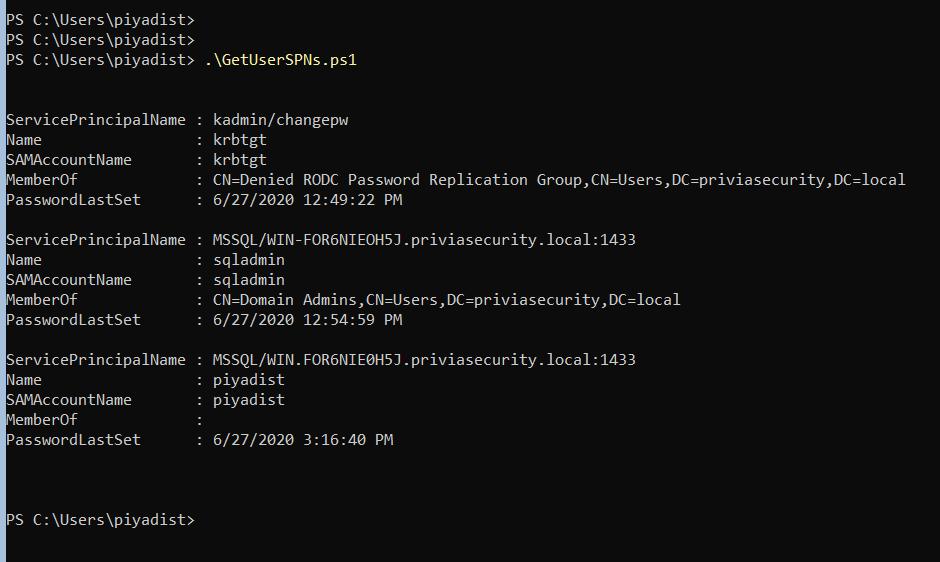Click the MSSQL/WIN.FOR6NIE0H5J SPN for piyadist
Image resolution: width=940 pixels, height=562 pixels.
[x=424, y=360]
